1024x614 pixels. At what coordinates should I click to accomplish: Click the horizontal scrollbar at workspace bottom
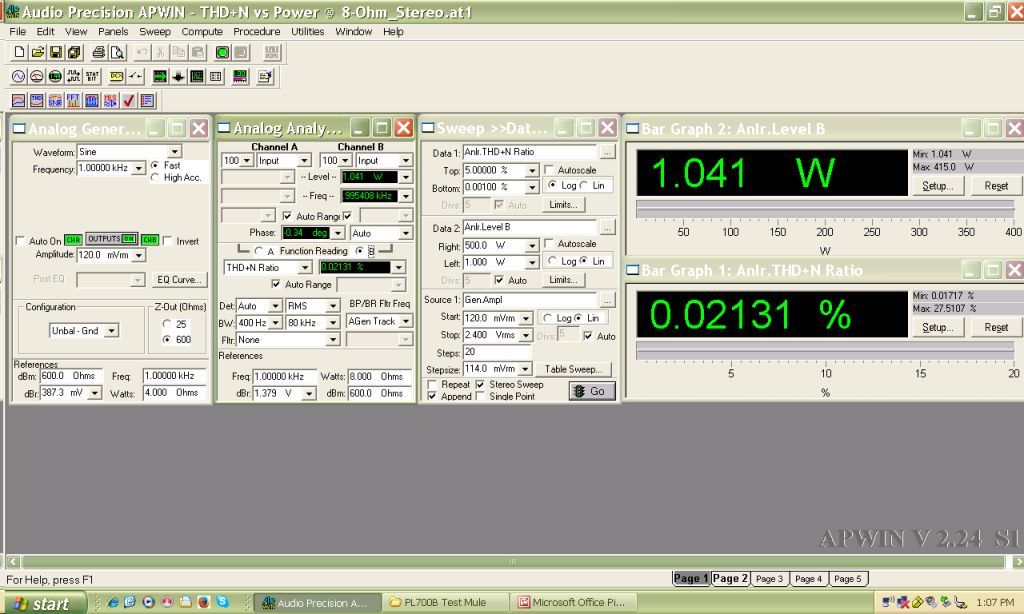(x=513, y=561)
